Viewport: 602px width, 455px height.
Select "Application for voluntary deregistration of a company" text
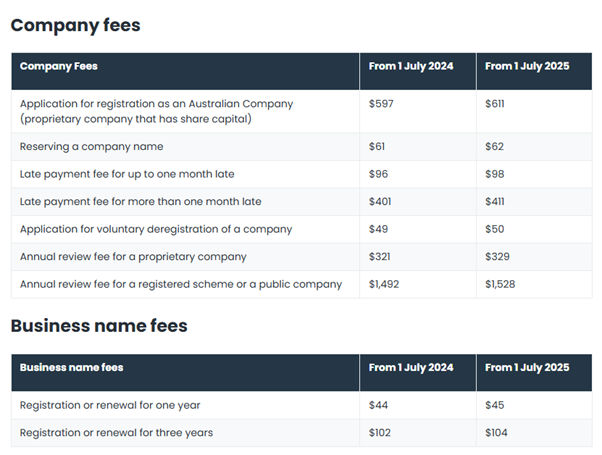pos(156,229)
